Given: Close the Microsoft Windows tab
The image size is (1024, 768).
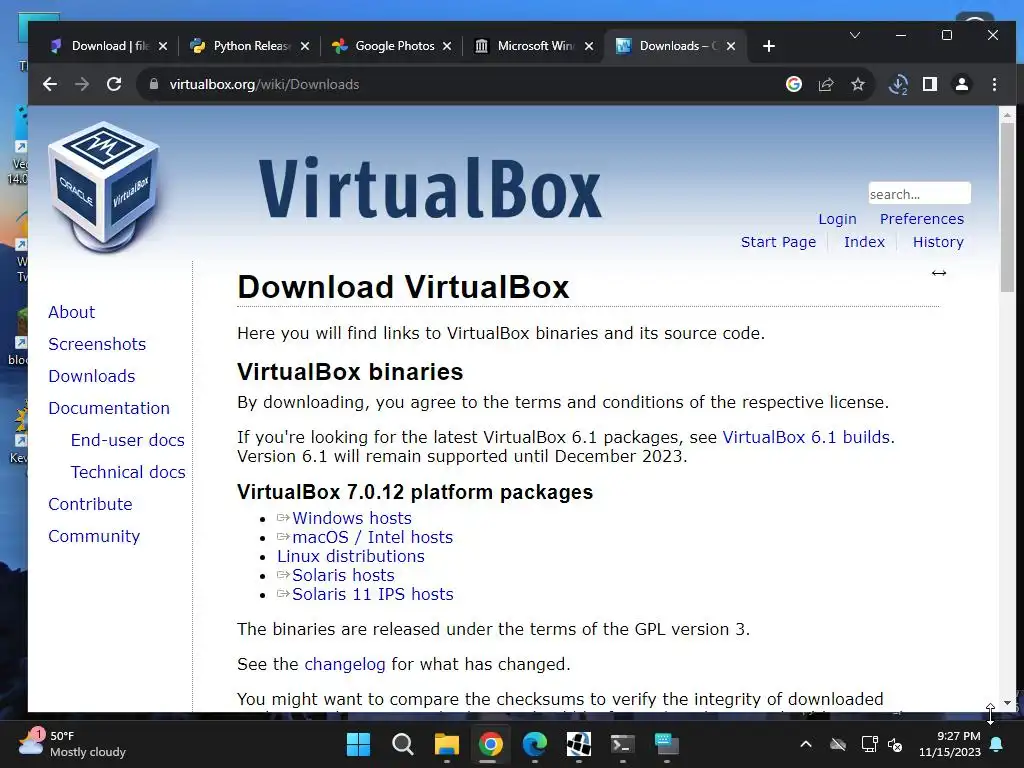Looking at the screenshot, I should click(x=589, y=46).
